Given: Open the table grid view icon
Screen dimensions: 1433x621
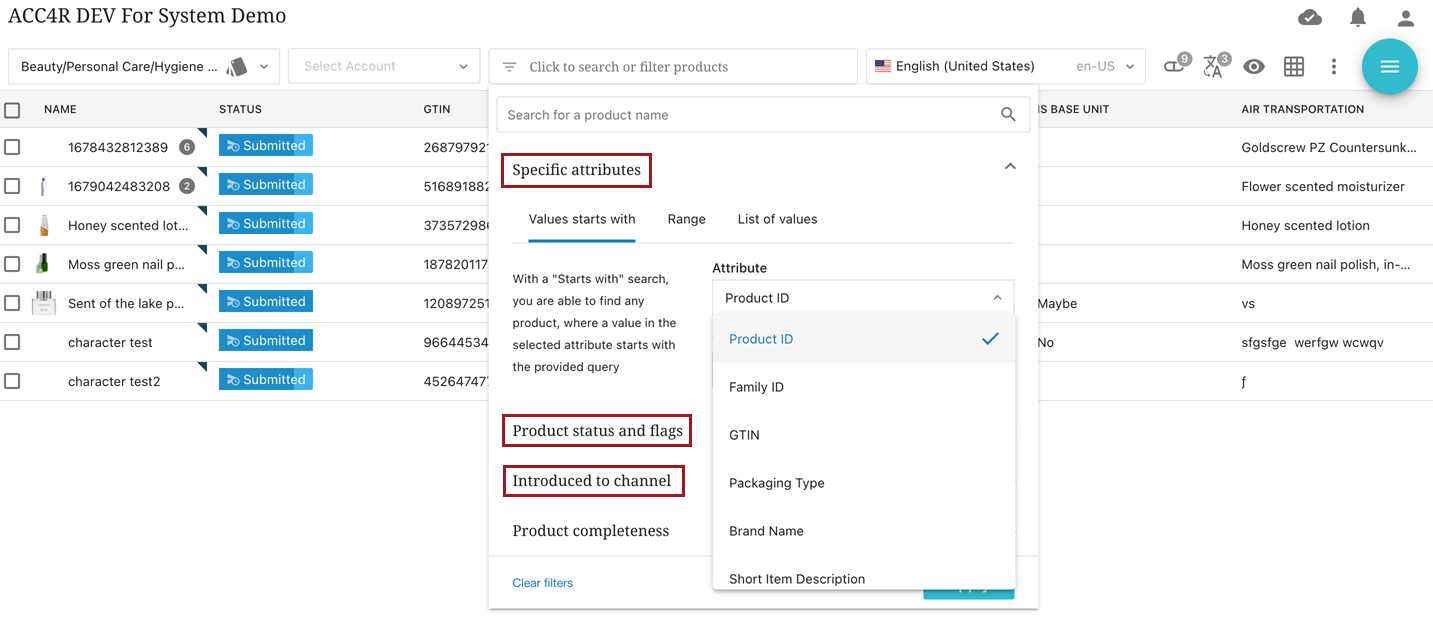Looking at the screenshot, I should 1294,66.
